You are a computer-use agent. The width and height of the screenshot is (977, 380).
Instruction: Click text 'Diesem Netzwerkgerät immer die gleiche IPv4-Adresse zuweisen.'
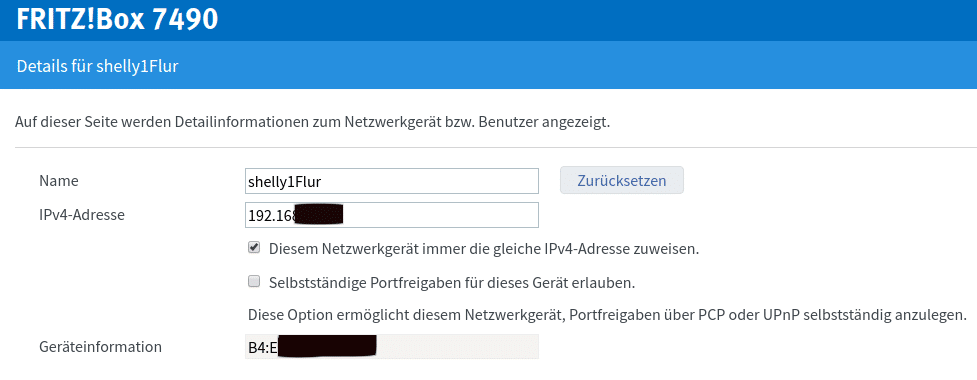[484, 249]
